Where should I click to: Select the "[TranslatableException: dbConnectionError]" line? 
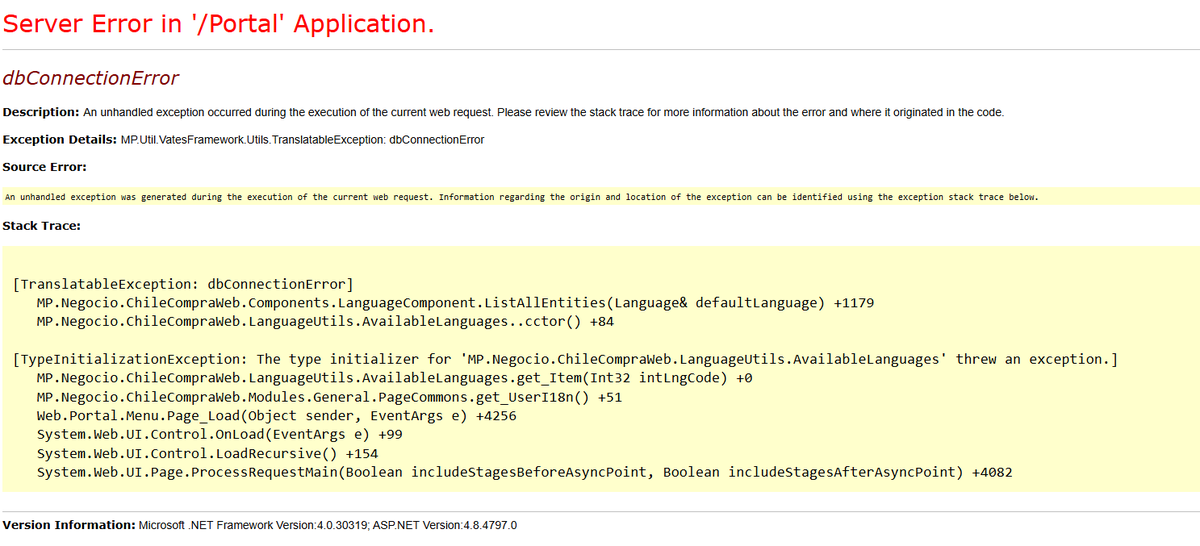click(185, 284)
